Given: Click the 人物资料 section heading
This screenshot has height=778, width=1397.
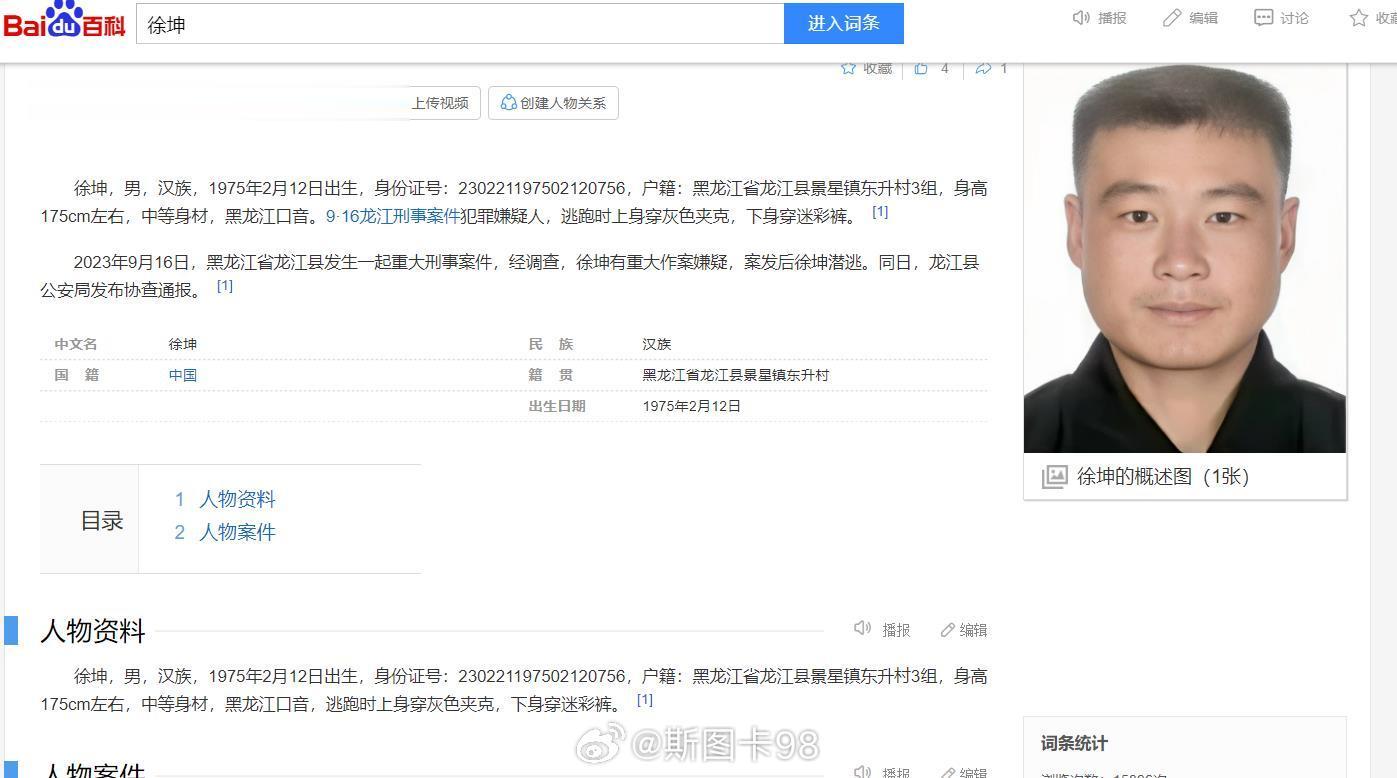Looking at the screenshot, I should point(93,631).
